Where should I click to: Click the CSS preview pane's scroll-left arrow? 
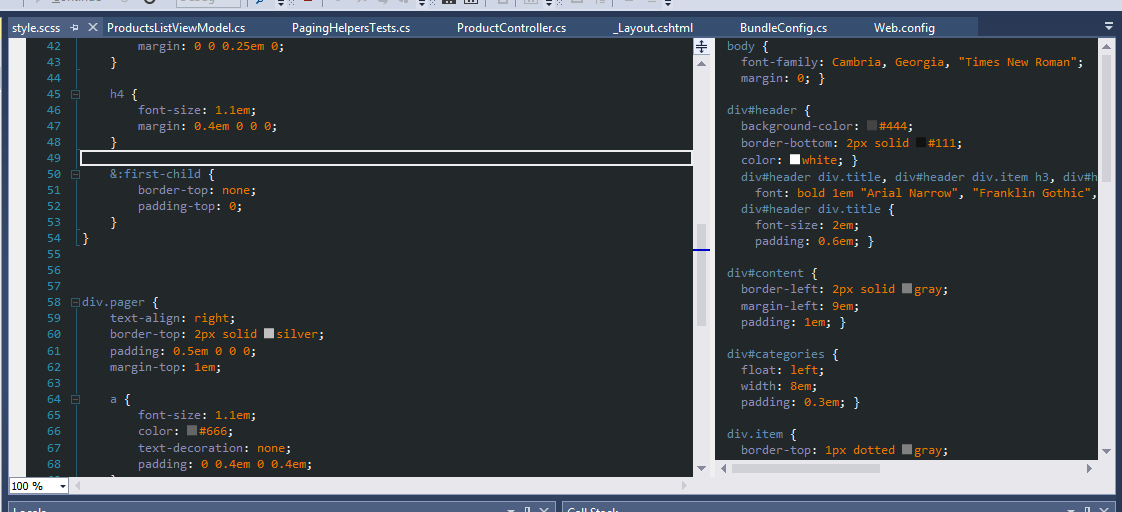(723, 468)
